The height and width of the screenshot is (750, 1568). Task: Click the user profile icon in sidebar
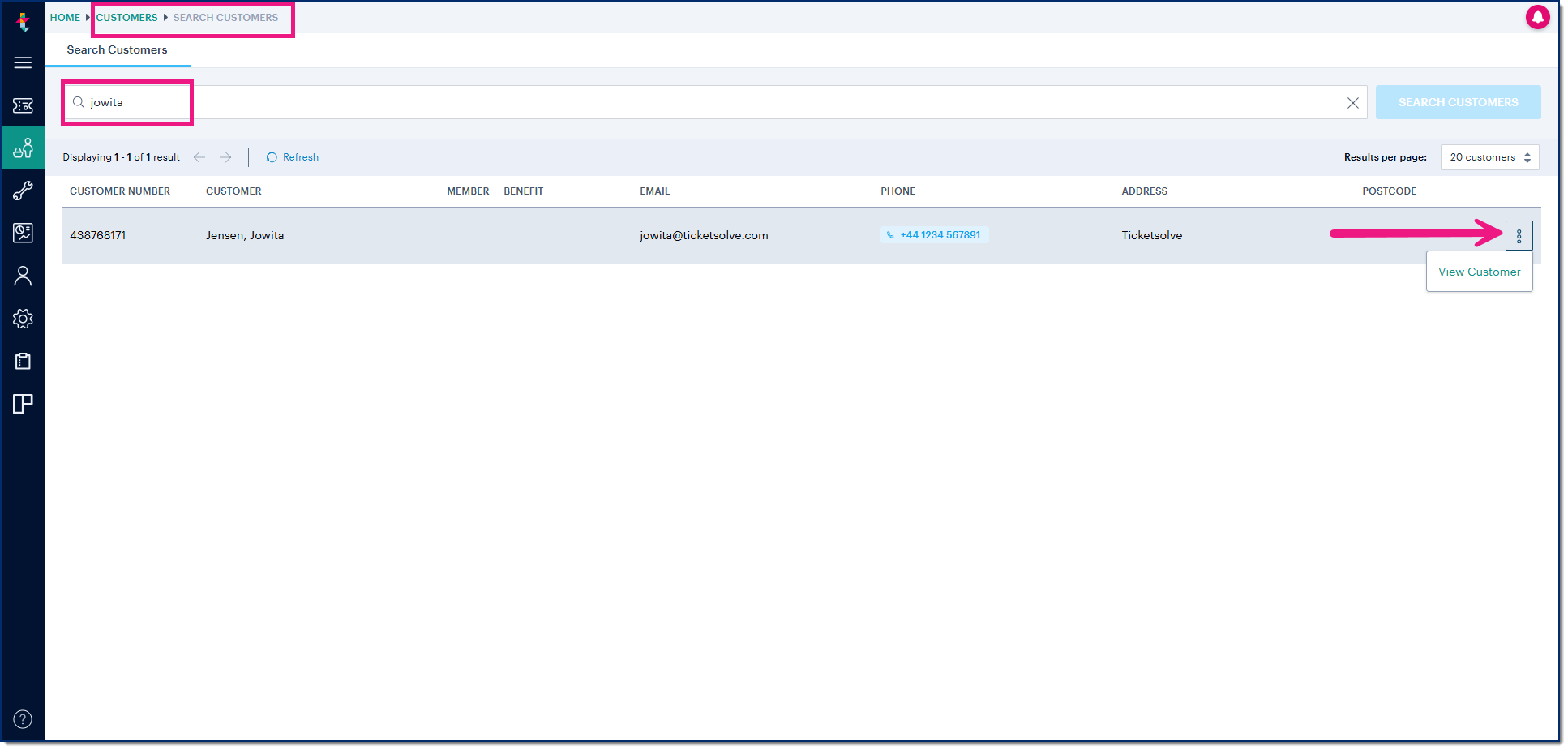pyautogui.click(x=23, y=276)
